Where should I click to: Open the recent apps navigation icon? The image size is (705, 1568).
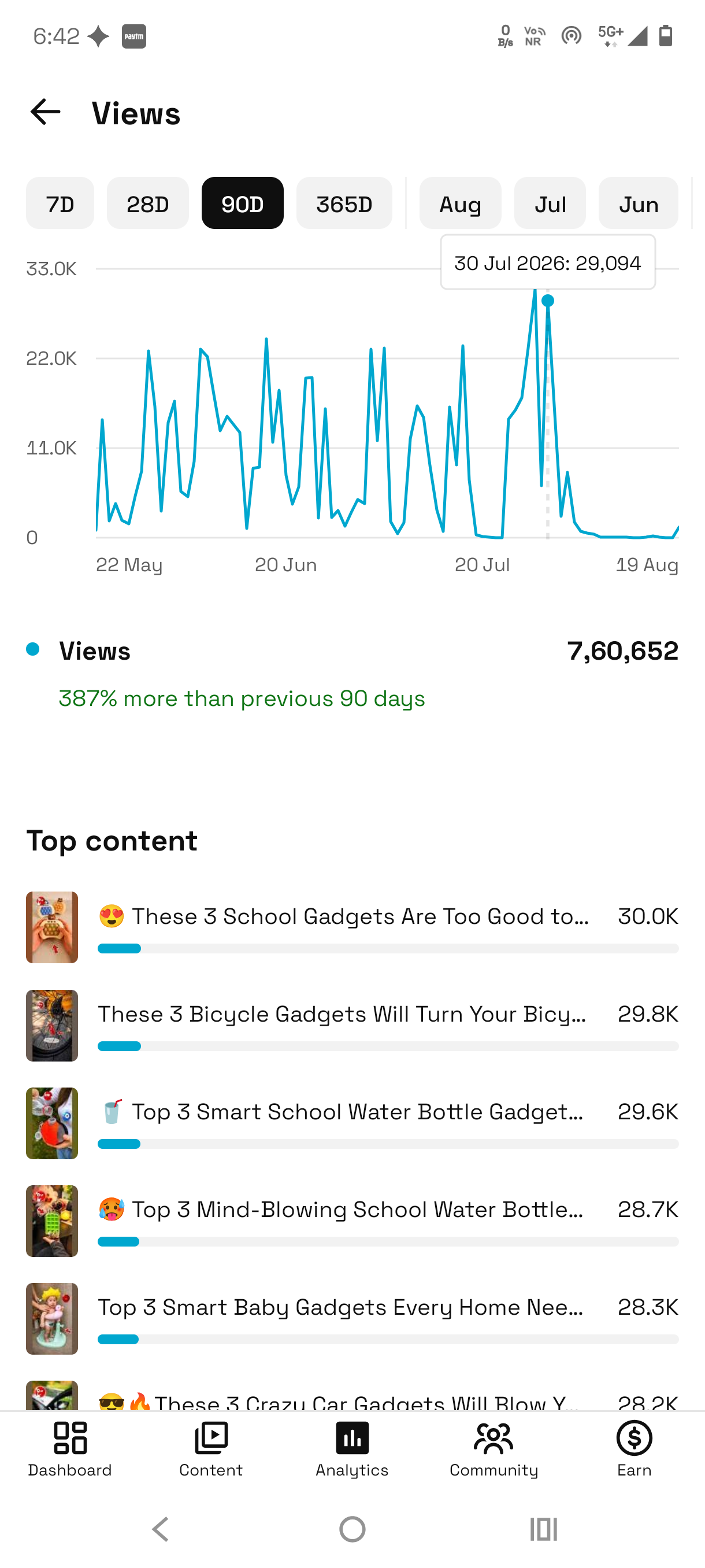click(x=543, y=1529)
